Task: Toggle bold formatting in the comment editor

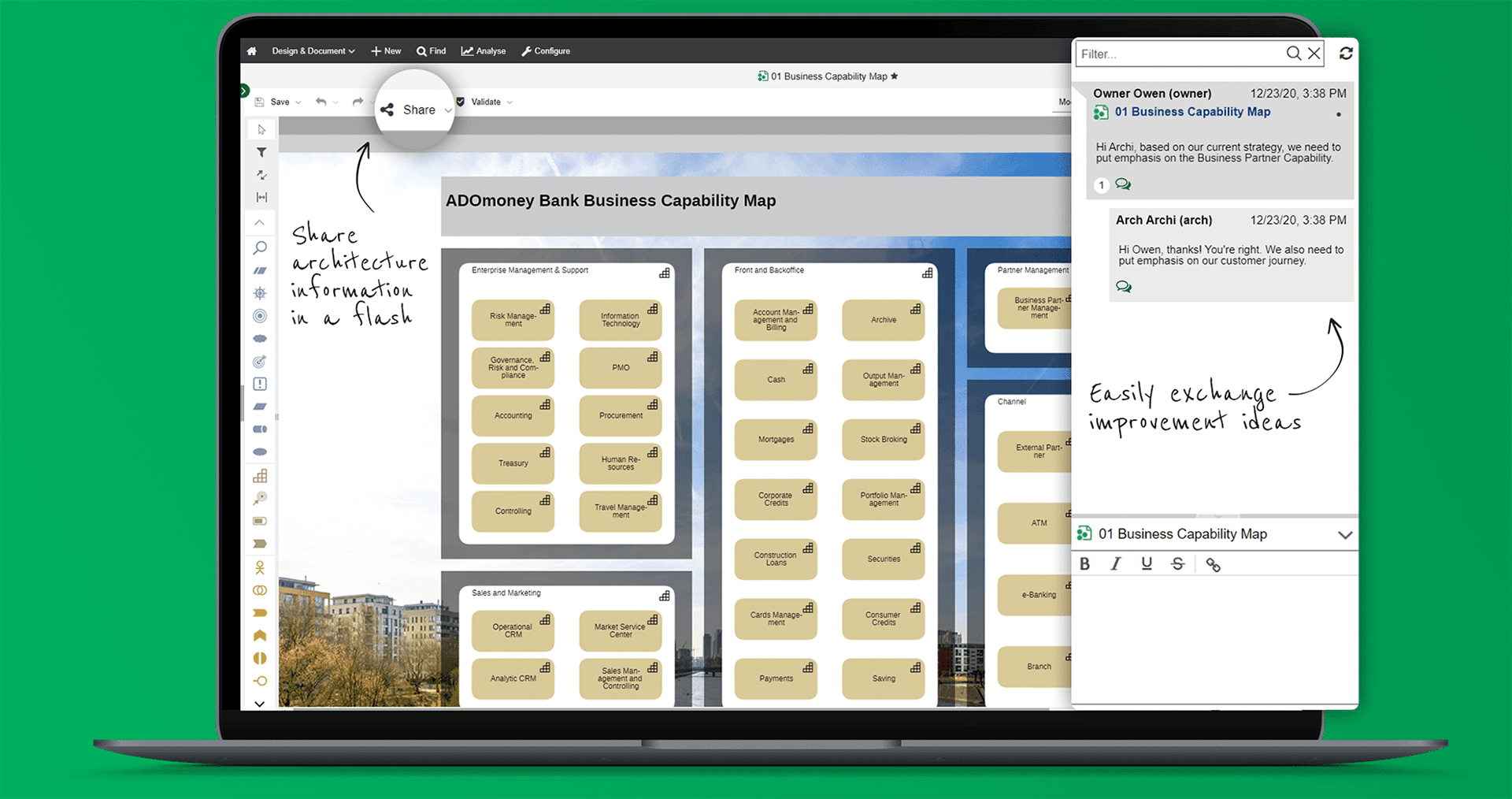Action: click(x=1085, y=563)
